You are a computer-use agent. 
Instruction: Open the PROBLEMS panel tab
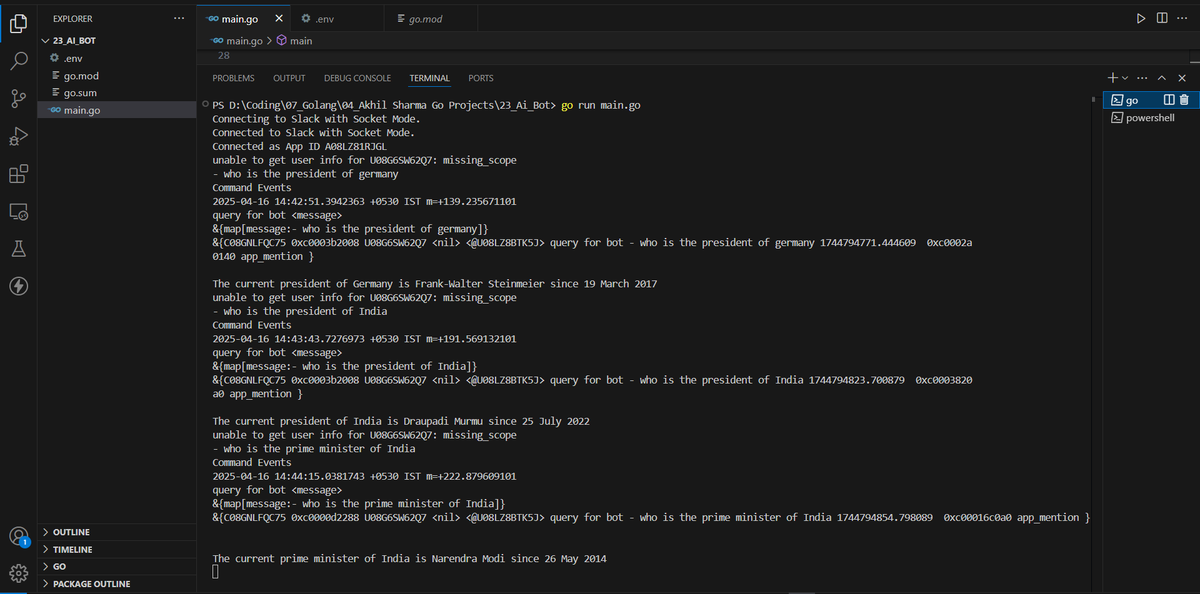[233, 78]
